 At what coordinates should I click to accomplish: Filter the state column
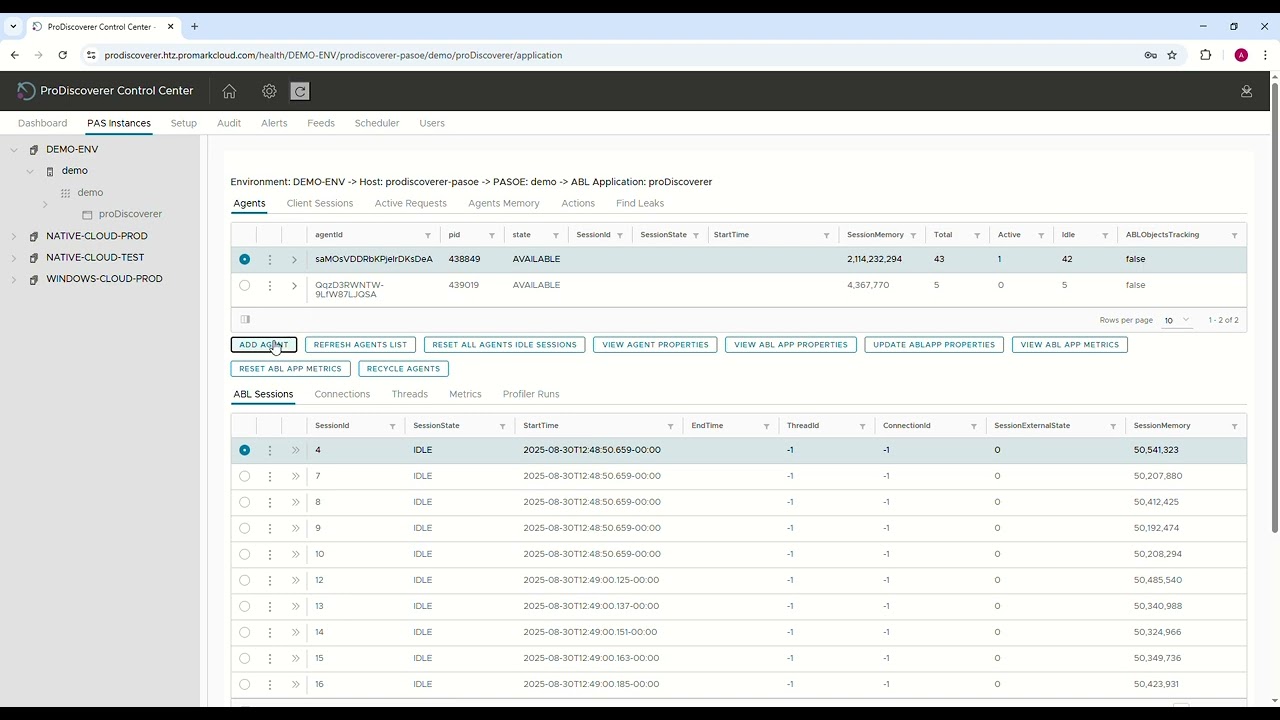[x=556, y=235]
